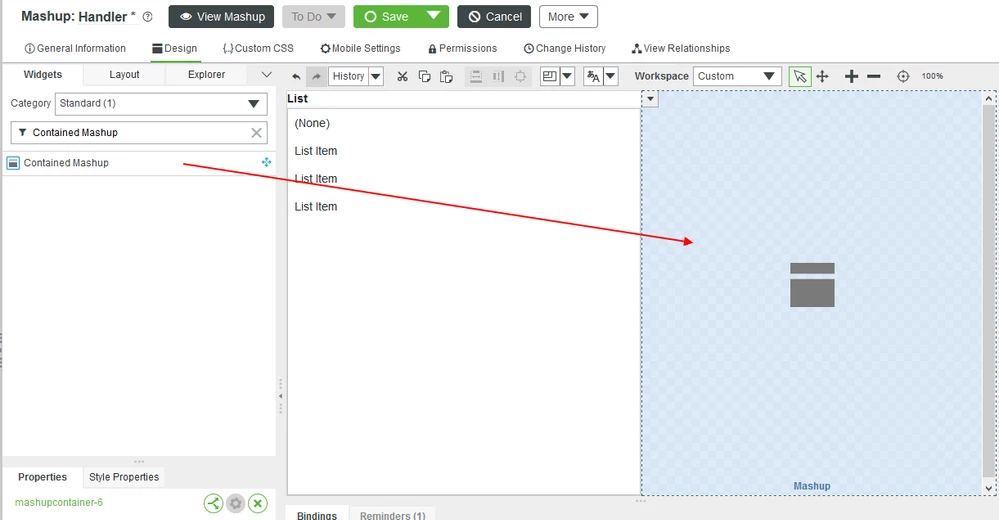Click the zoom in plus icon
This screenshot has height=520, width=999.
[x=851, y=76]
